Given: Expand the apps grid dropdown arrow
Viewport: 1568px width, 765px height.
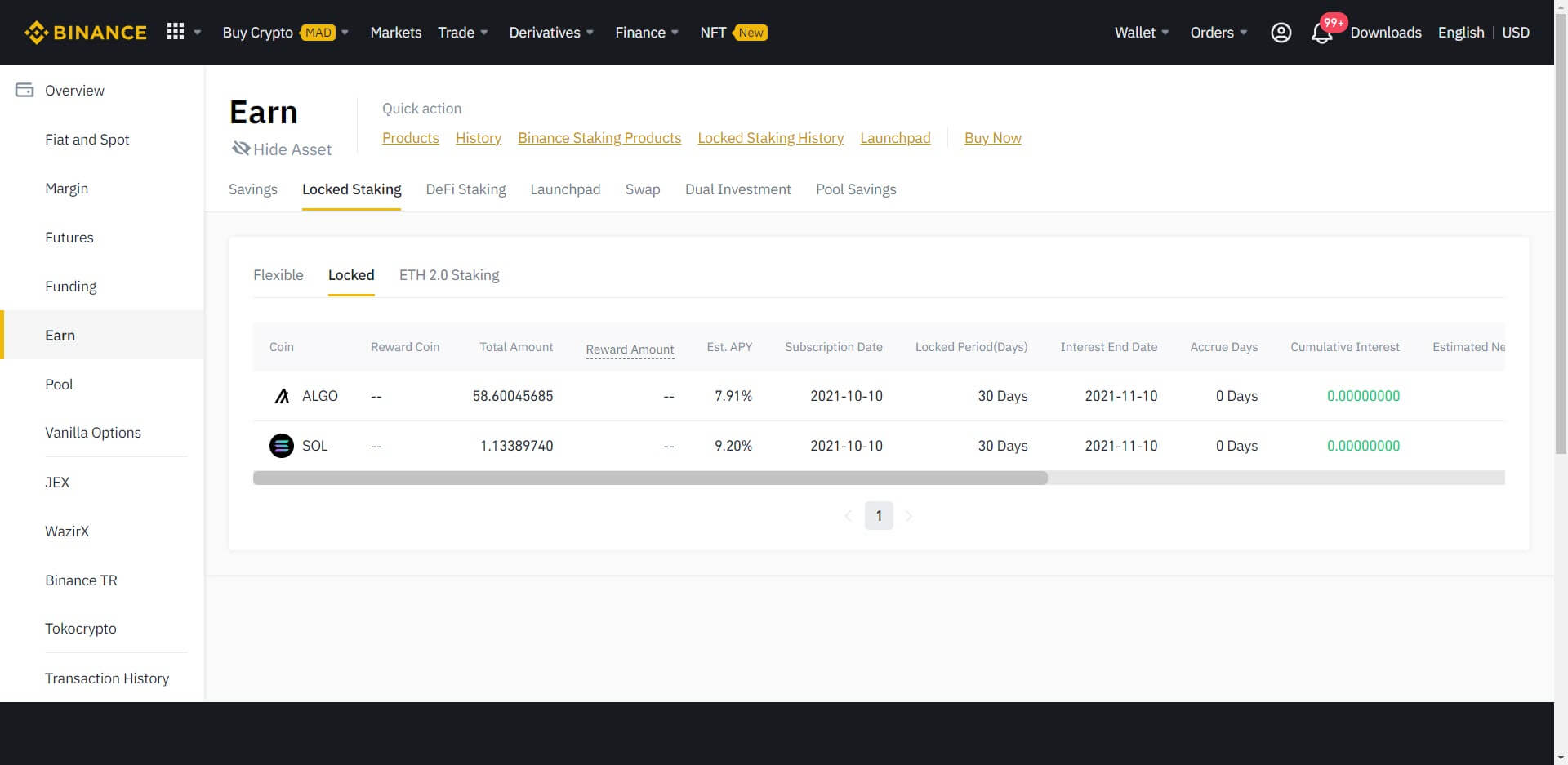Looking at the screenshot, I should (x=197, y=33).
